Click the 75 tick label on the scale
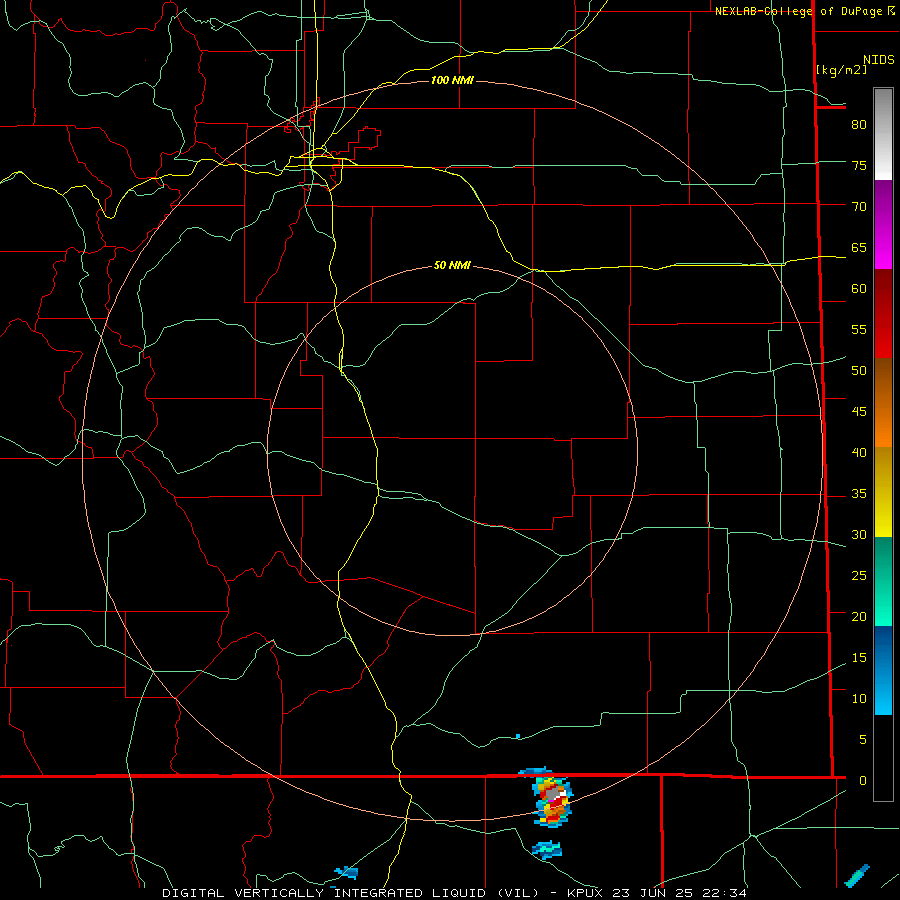 (x=859, y=165)
